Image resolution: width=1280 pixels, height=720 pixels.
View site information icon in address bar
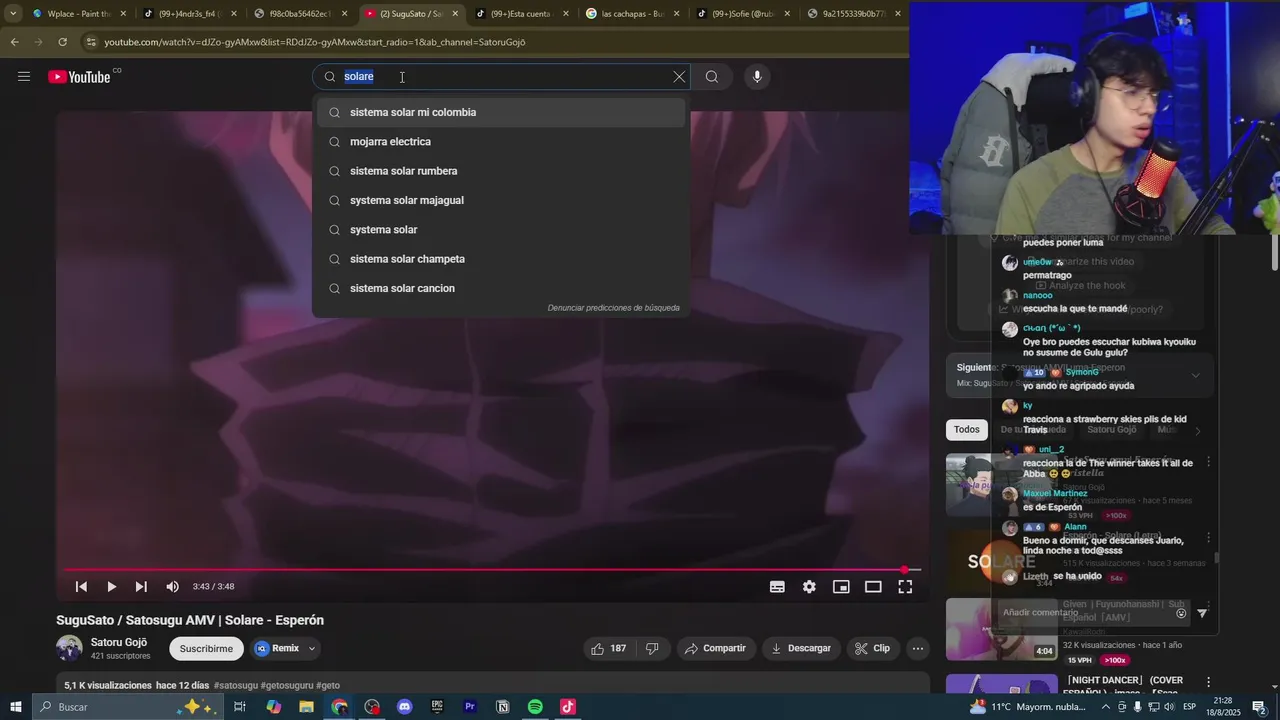(91, 42)
